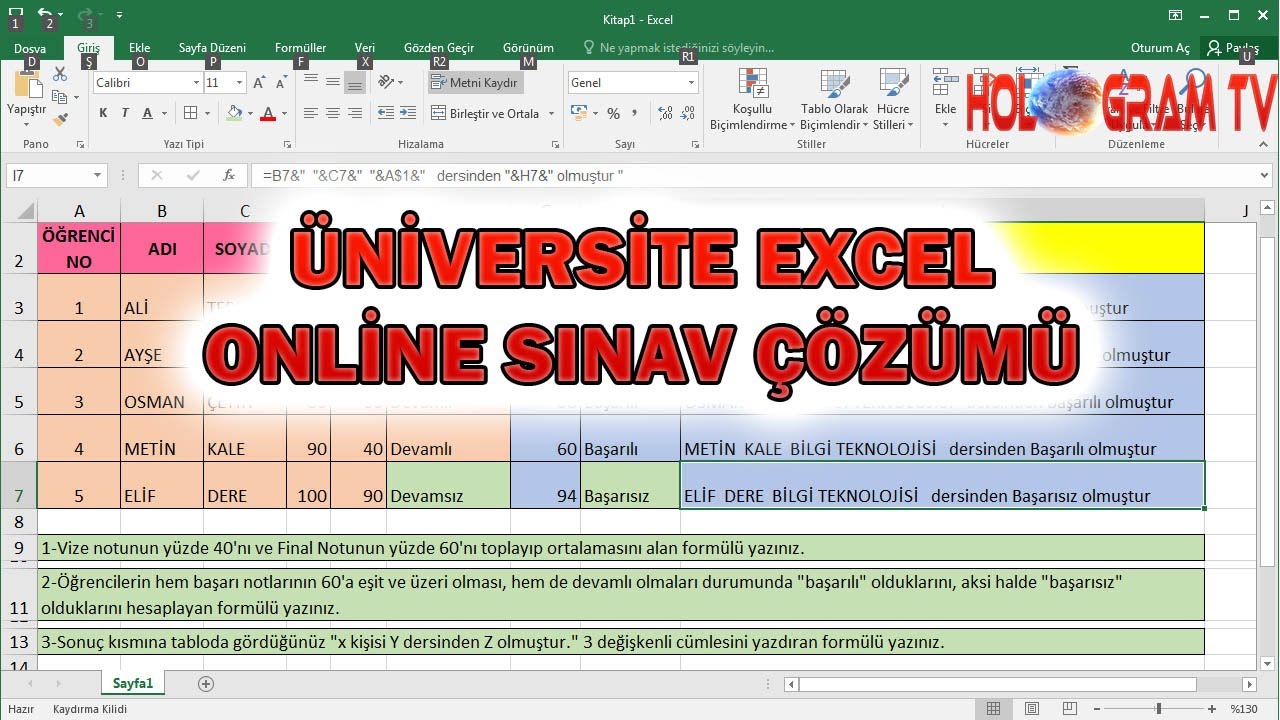Toggle bottom align in Hizalama group
1280x720 pixels.
355,83
